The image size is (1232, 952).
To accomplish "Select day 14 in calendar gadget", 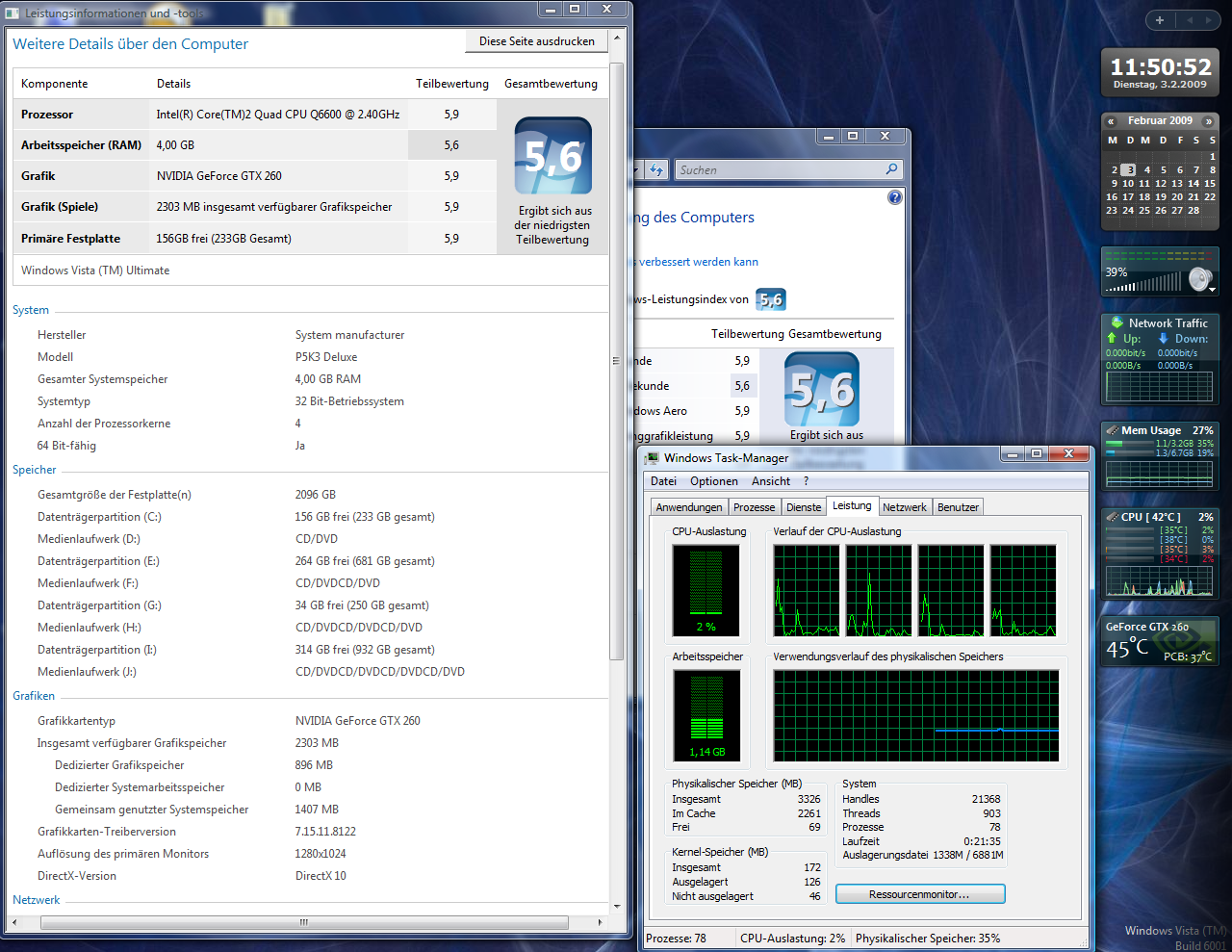I will click(x=1193, y=183).
